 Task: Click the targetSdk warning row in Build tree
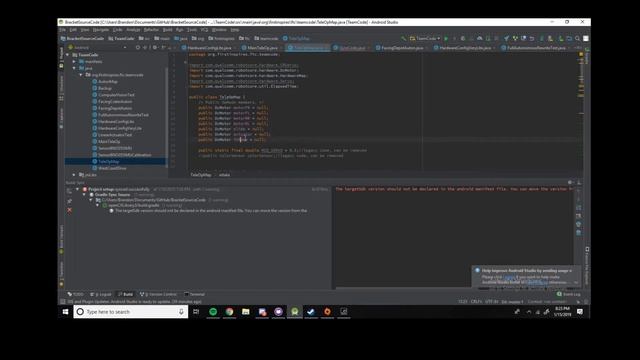pyautogui.click(x=208, y=211)
